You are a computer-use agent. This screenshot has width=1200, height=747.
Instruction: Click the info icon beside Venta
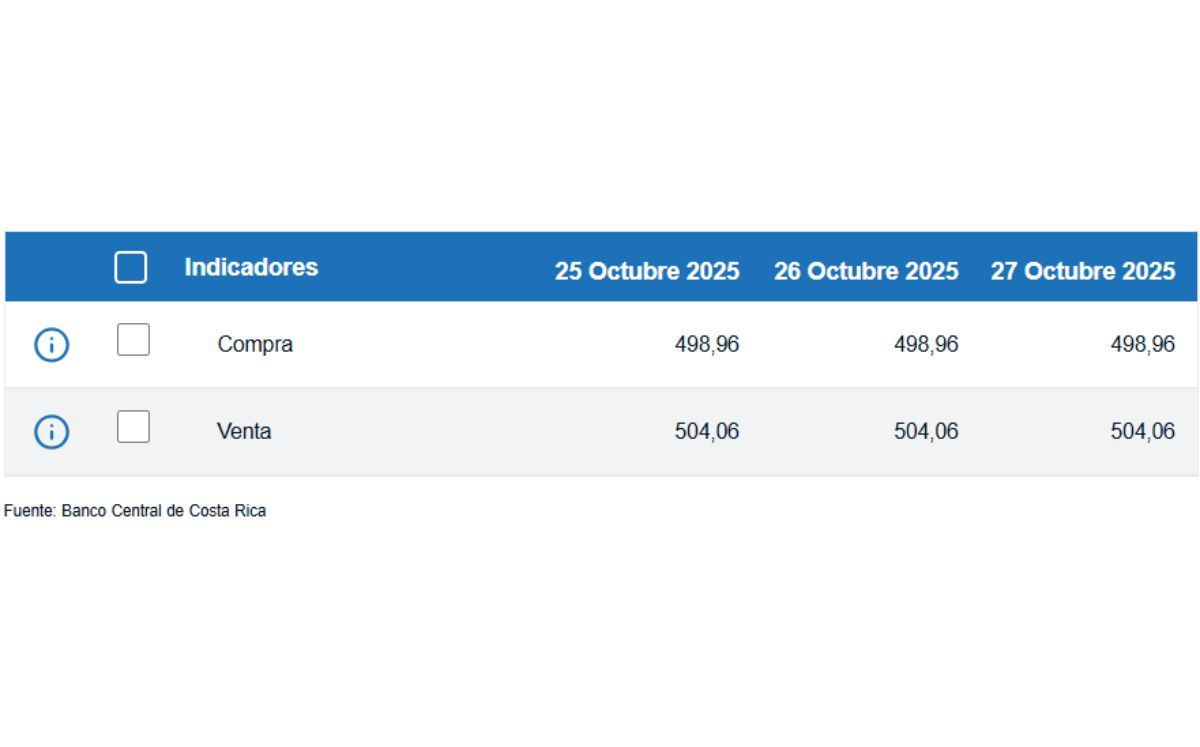(52, 432)
